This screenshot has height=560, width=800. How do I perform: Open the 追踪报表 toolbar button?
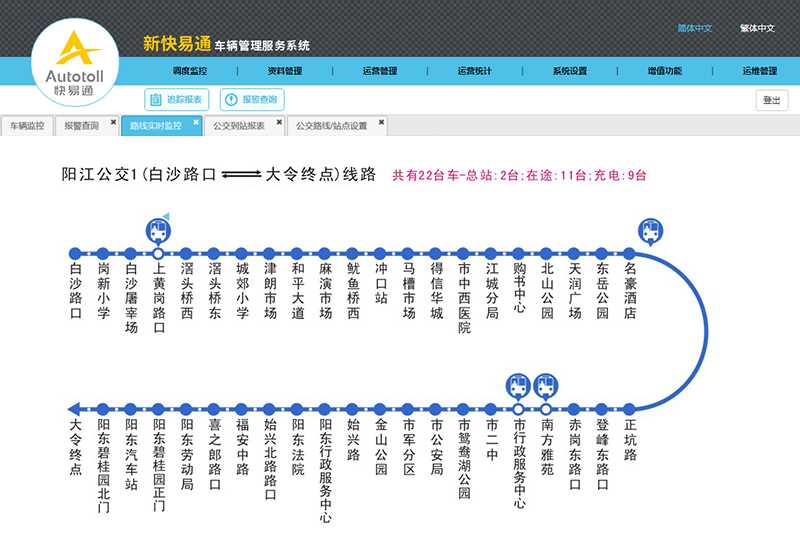tap(176, 99)
